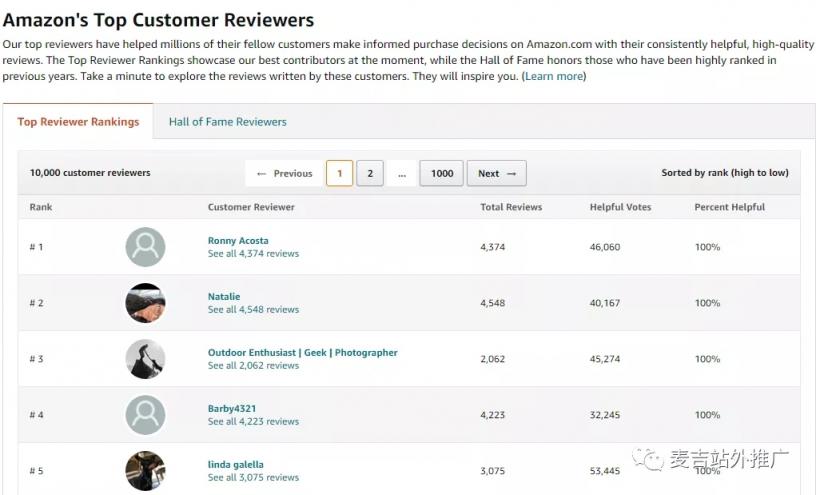Select Ronny Acosta's 100% percent helpful
816x495 pixels.
click(707, 247)
